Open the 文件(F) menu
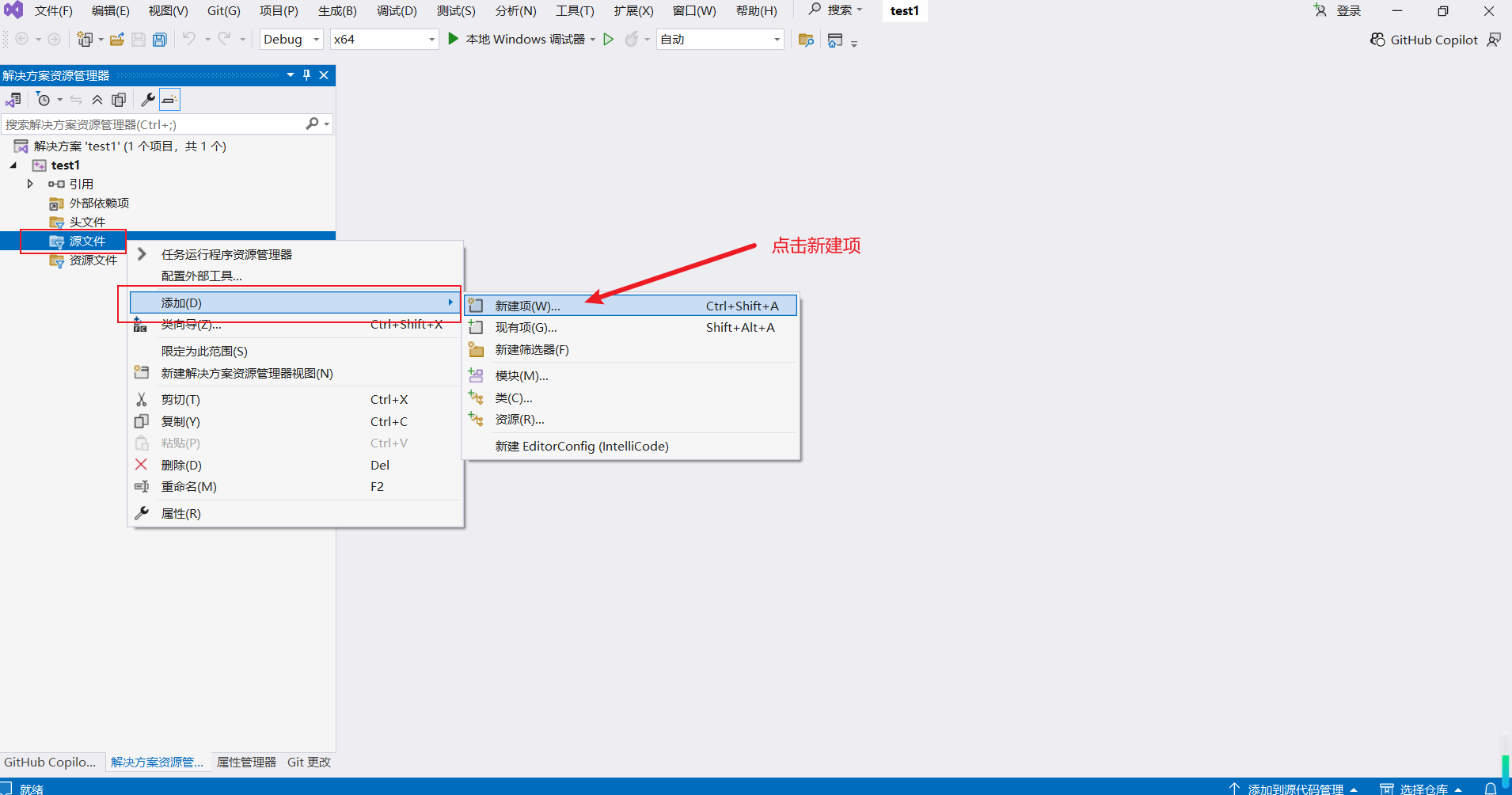This screenshot has height=795, width=1512. tap(53, 10)
